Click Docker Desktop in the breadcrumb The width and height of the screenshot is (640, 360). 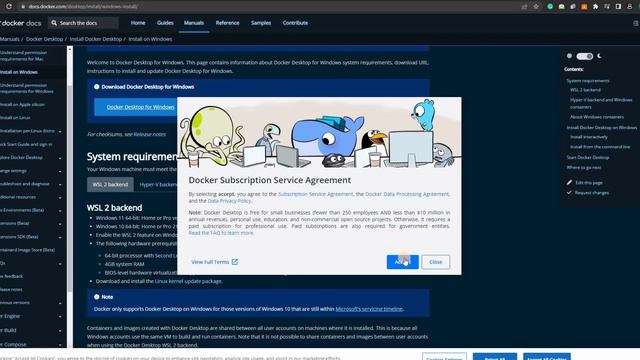44,39
